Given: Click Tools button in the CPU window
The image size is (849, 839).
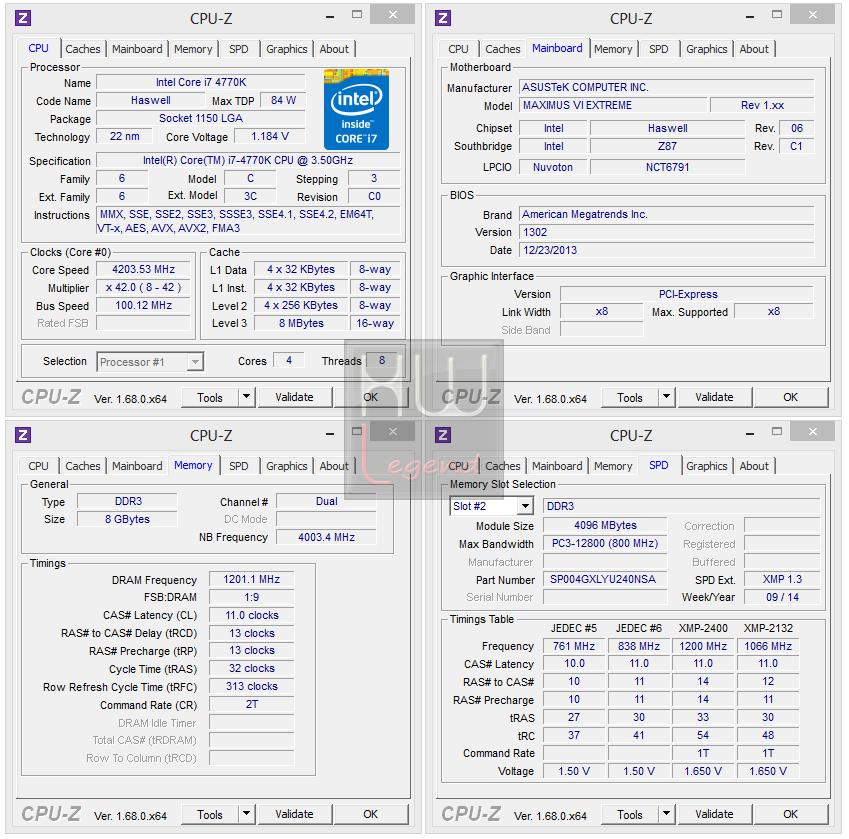Looking at the screenshot, I should 210,397.
